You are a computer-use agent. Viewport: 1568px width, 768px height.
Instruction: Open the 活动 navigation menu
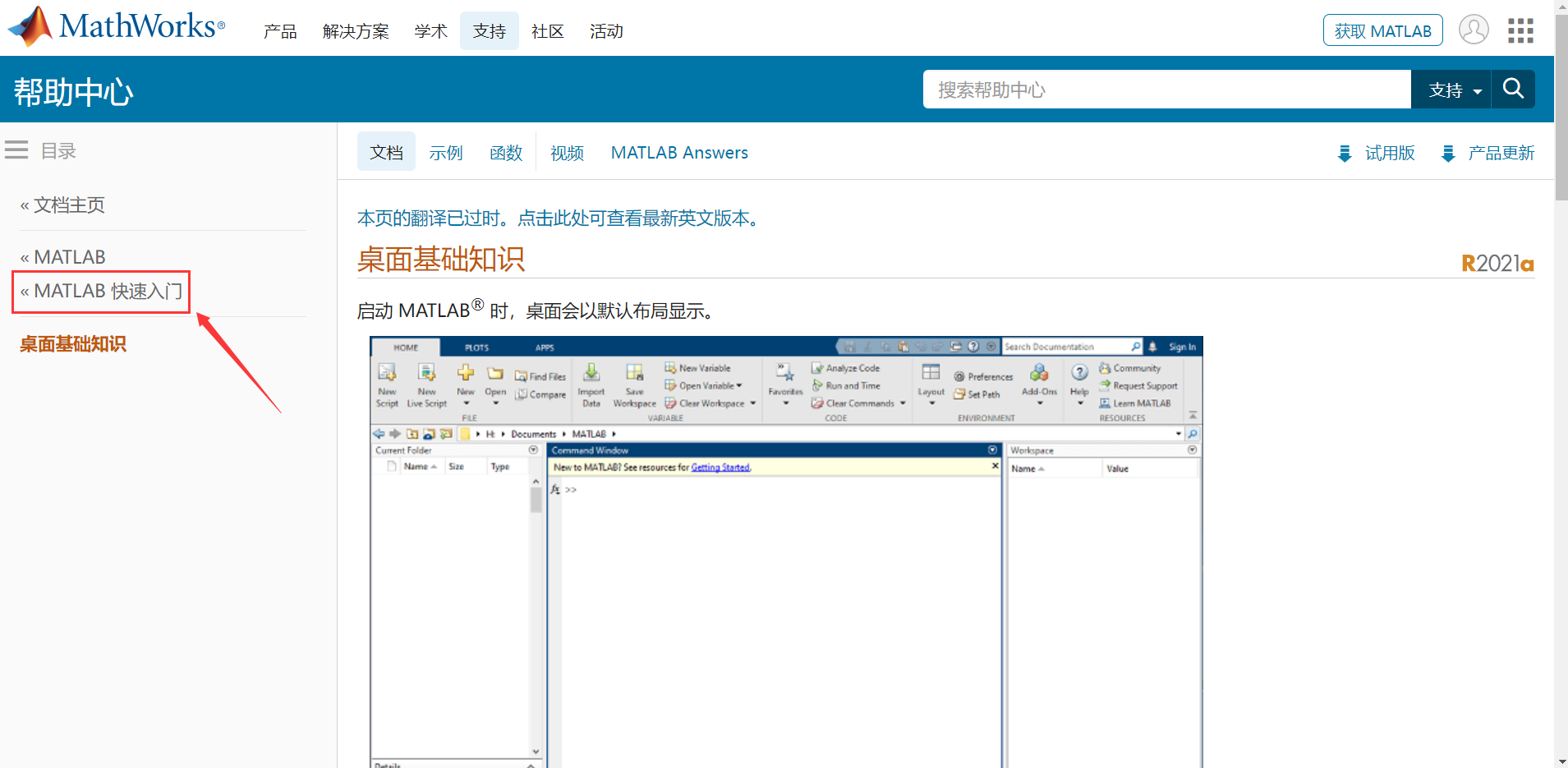606,31
